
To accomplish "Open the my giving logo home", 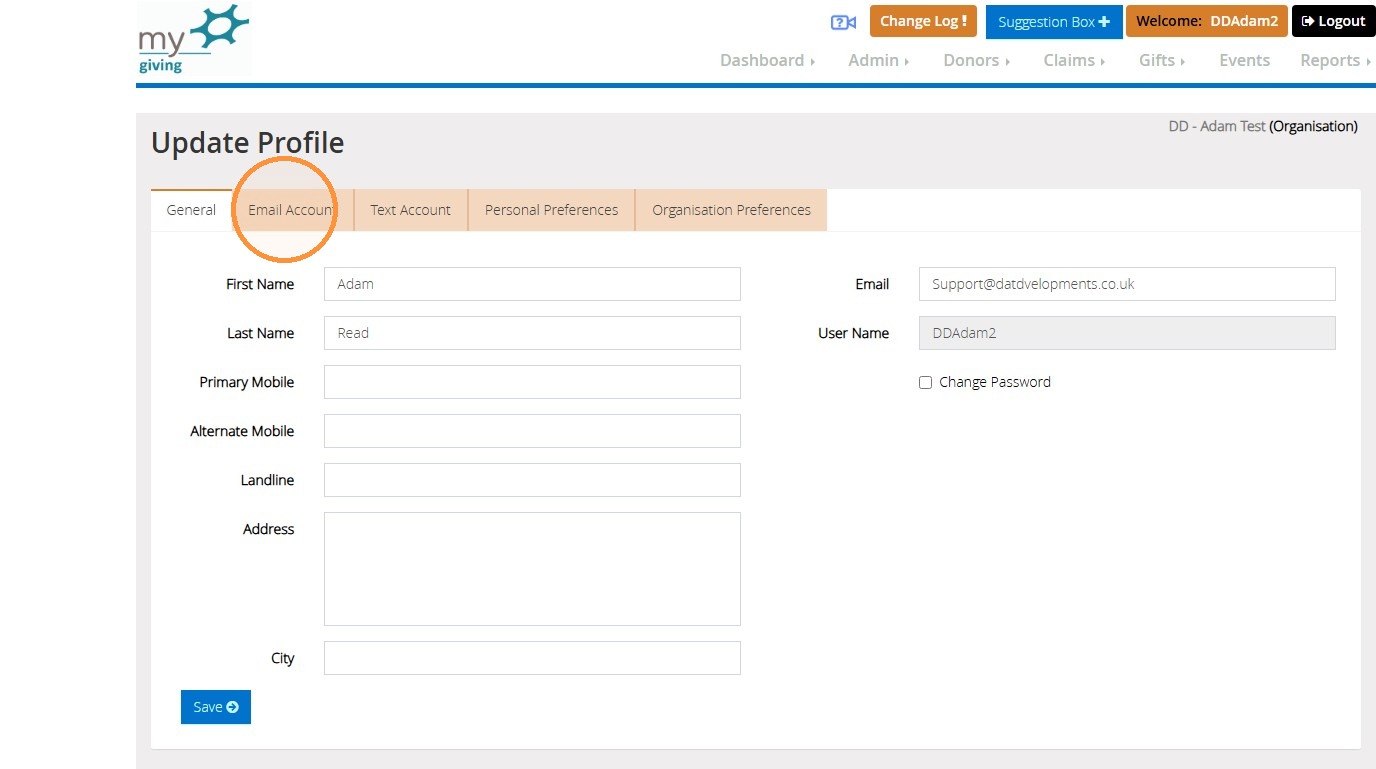I will tap(193, 40).
